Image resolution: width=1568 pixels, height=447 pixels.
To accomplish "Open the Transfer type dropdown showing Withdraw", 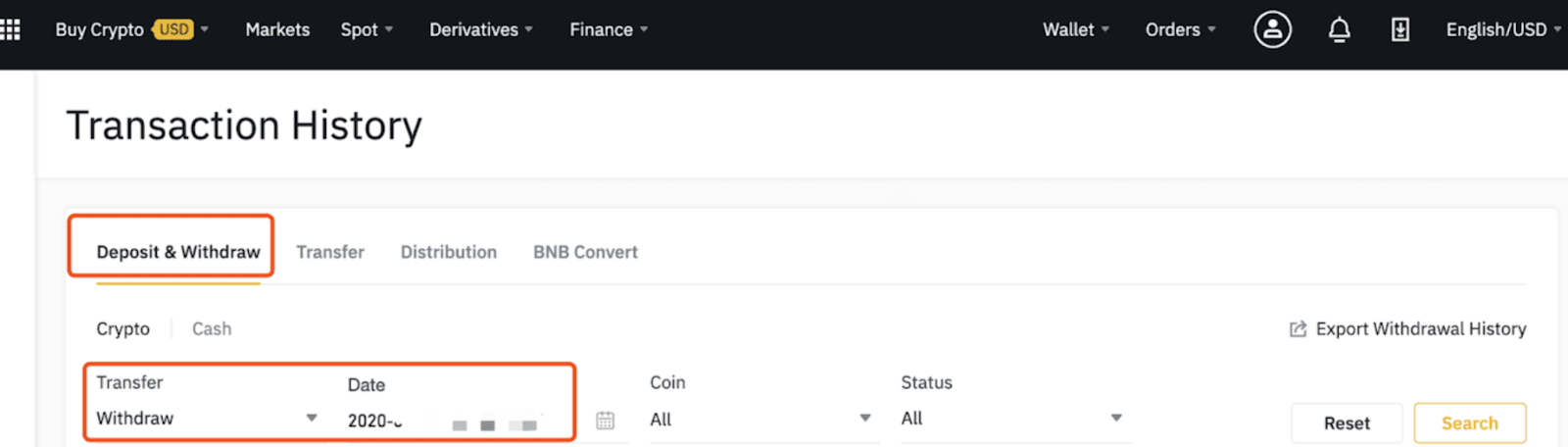I will [207, 419].
